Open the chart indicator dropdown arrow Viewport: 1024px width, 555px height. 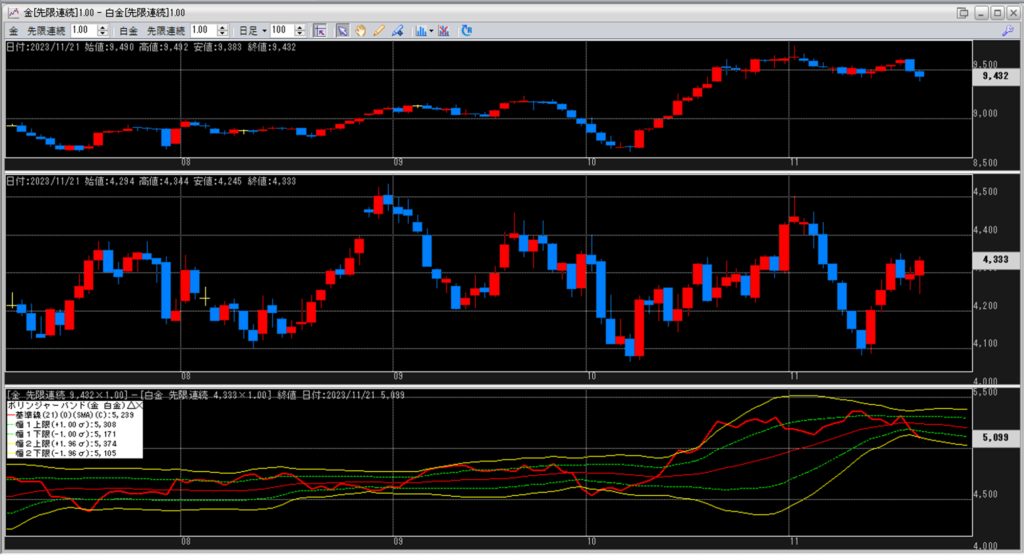pyautogui.click(x=431, y=31)
